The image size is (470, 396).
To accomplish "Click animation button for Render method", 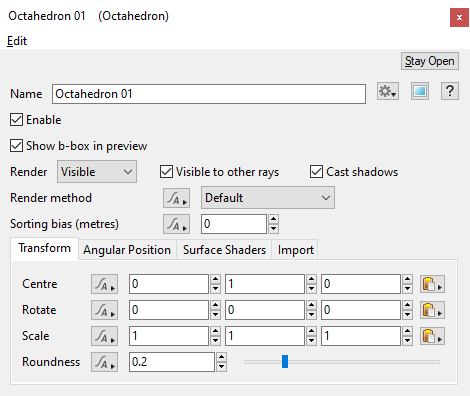I will [x=176, y=198].
